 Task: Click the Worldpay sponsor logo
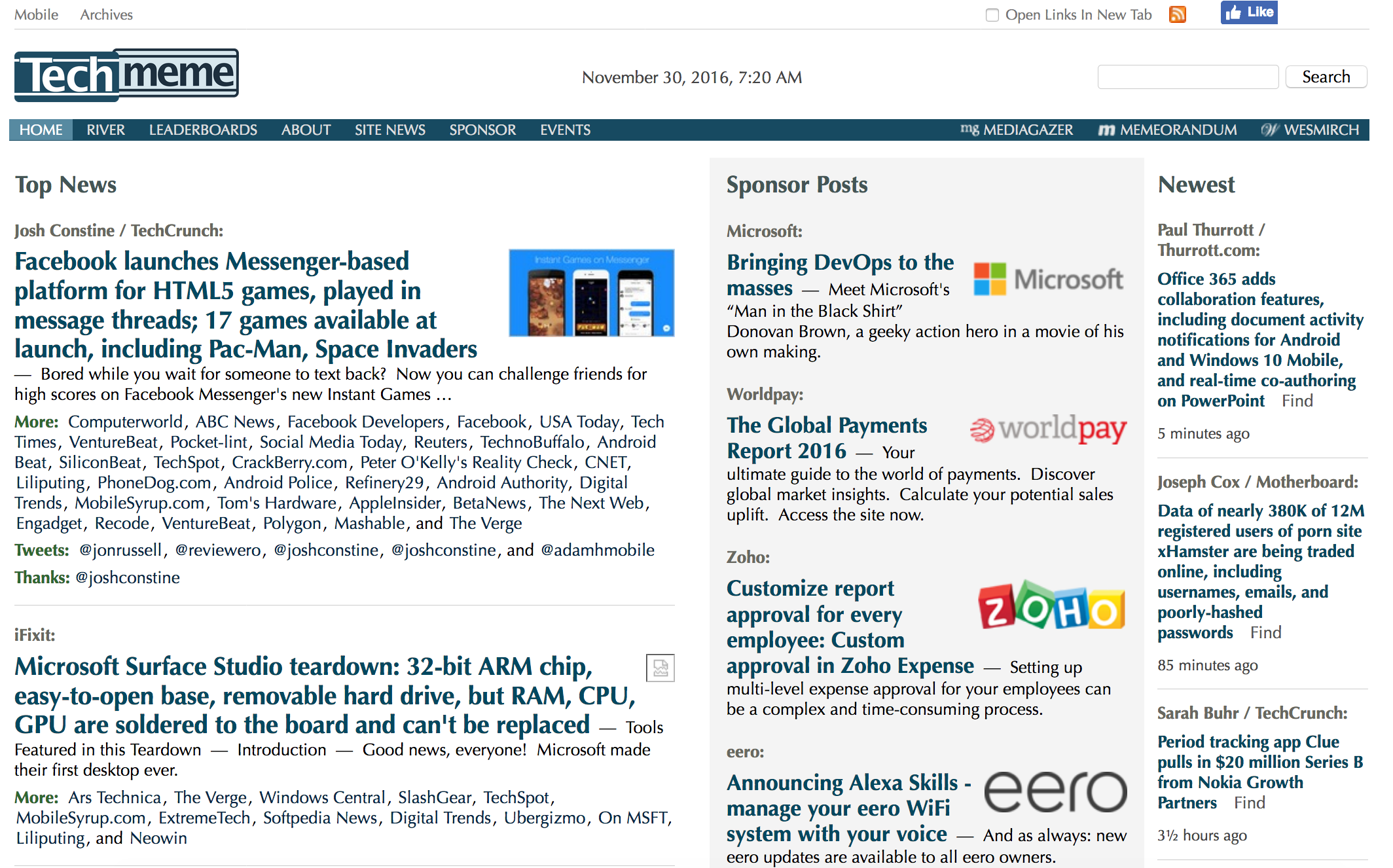1047,430
